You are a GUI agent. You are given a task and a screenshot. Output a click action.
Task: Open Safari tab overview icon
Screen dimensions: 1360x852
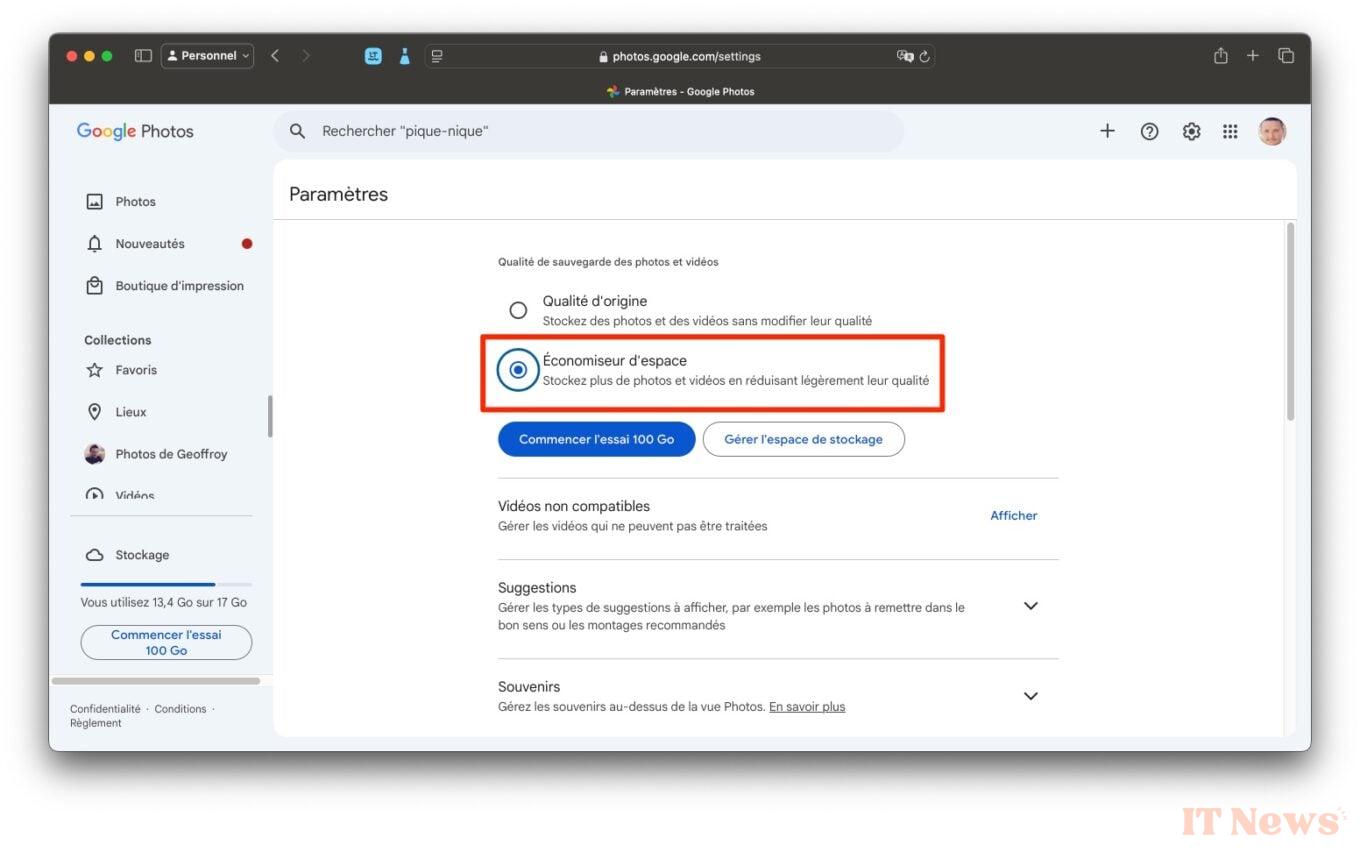pos(1286,56)
